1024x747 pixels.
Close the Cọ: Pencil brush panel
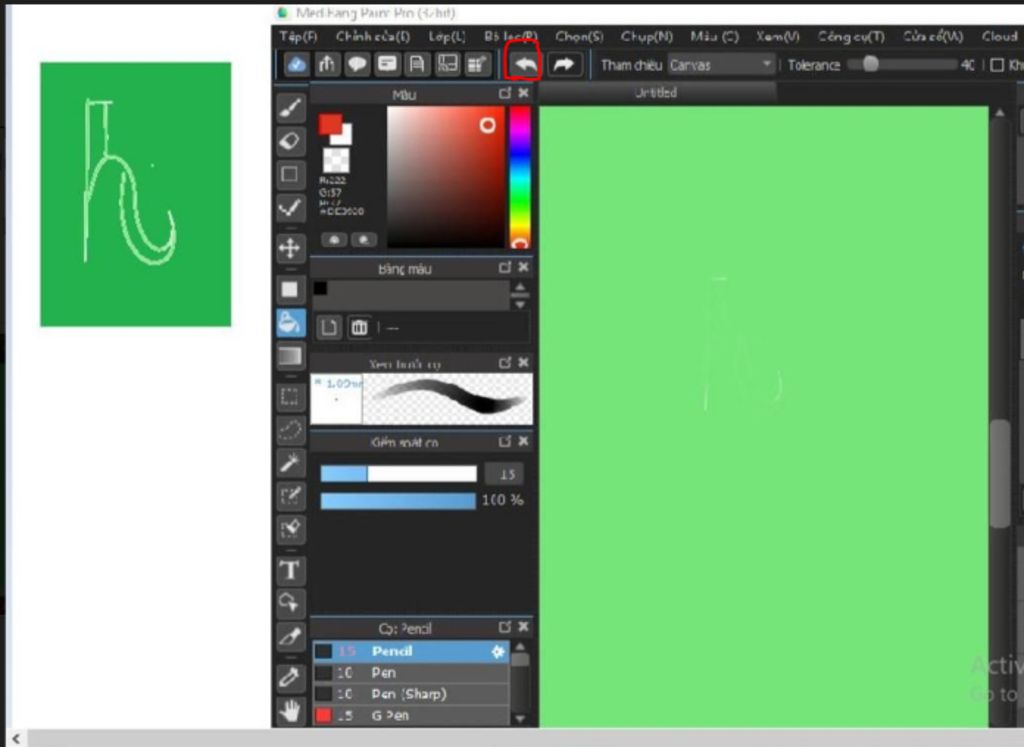pos(523,627)
